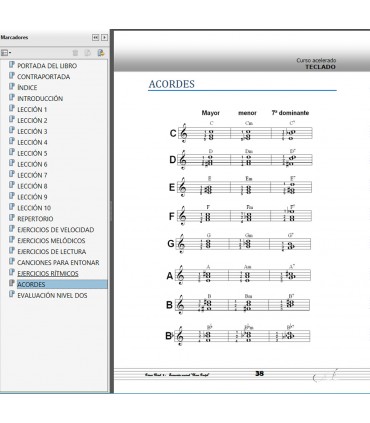Open EVALUACIÓN NIVEL DOS bookmark
This screenshot has height=423, width=370.
point(52,295)
